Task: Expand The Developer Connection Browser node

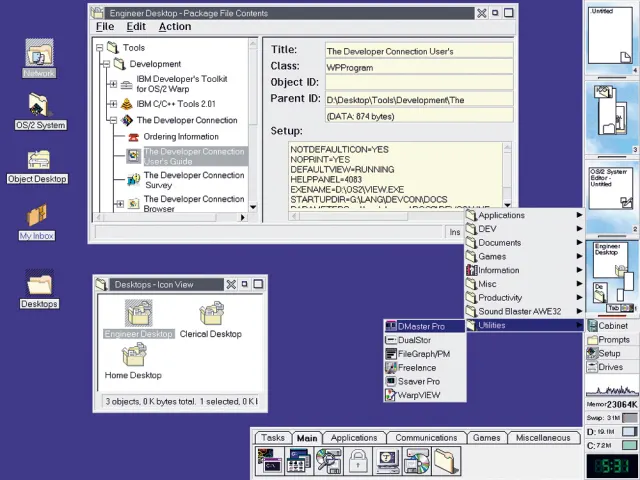Action: [x=120, y=204]
